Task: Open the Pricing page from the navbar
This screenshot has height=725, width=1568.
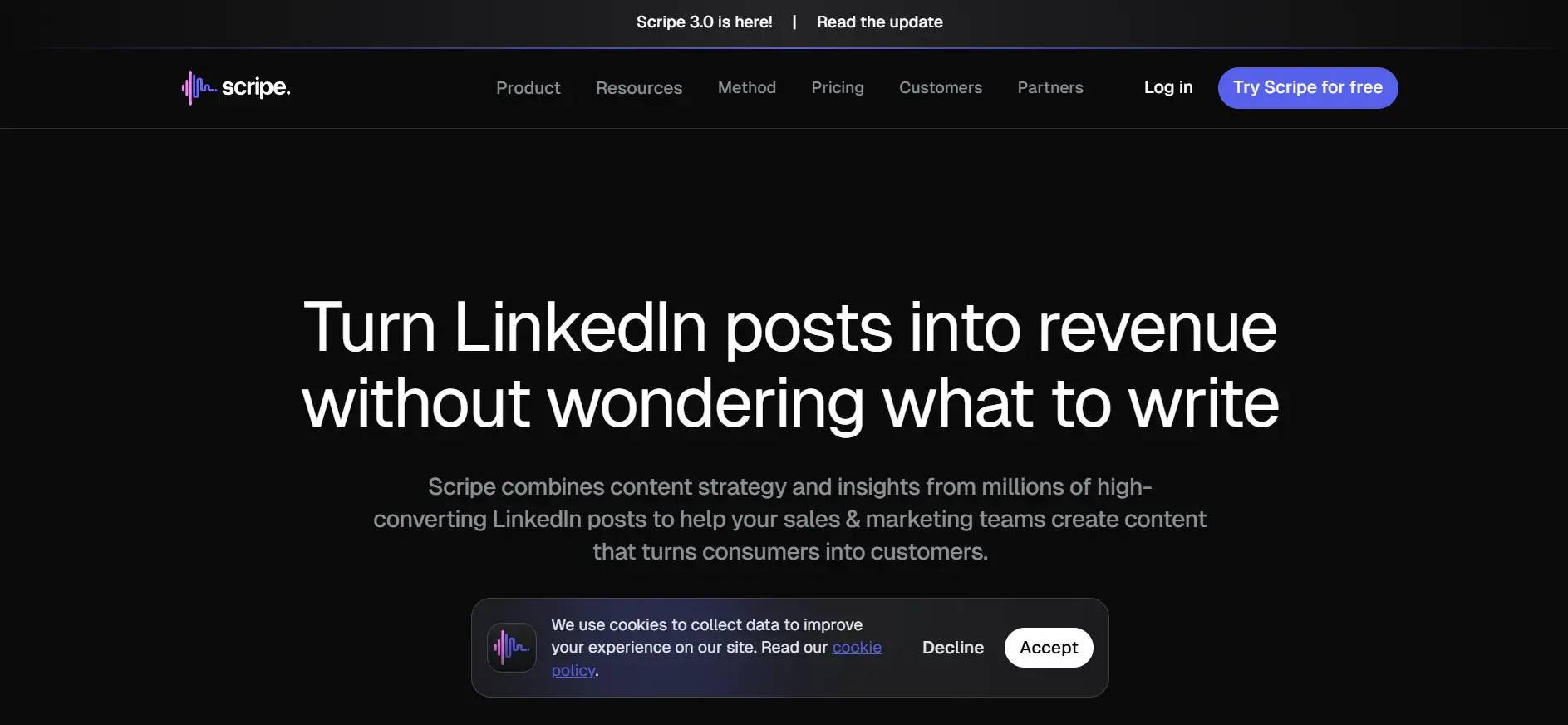Action: (x=837, y=87)
